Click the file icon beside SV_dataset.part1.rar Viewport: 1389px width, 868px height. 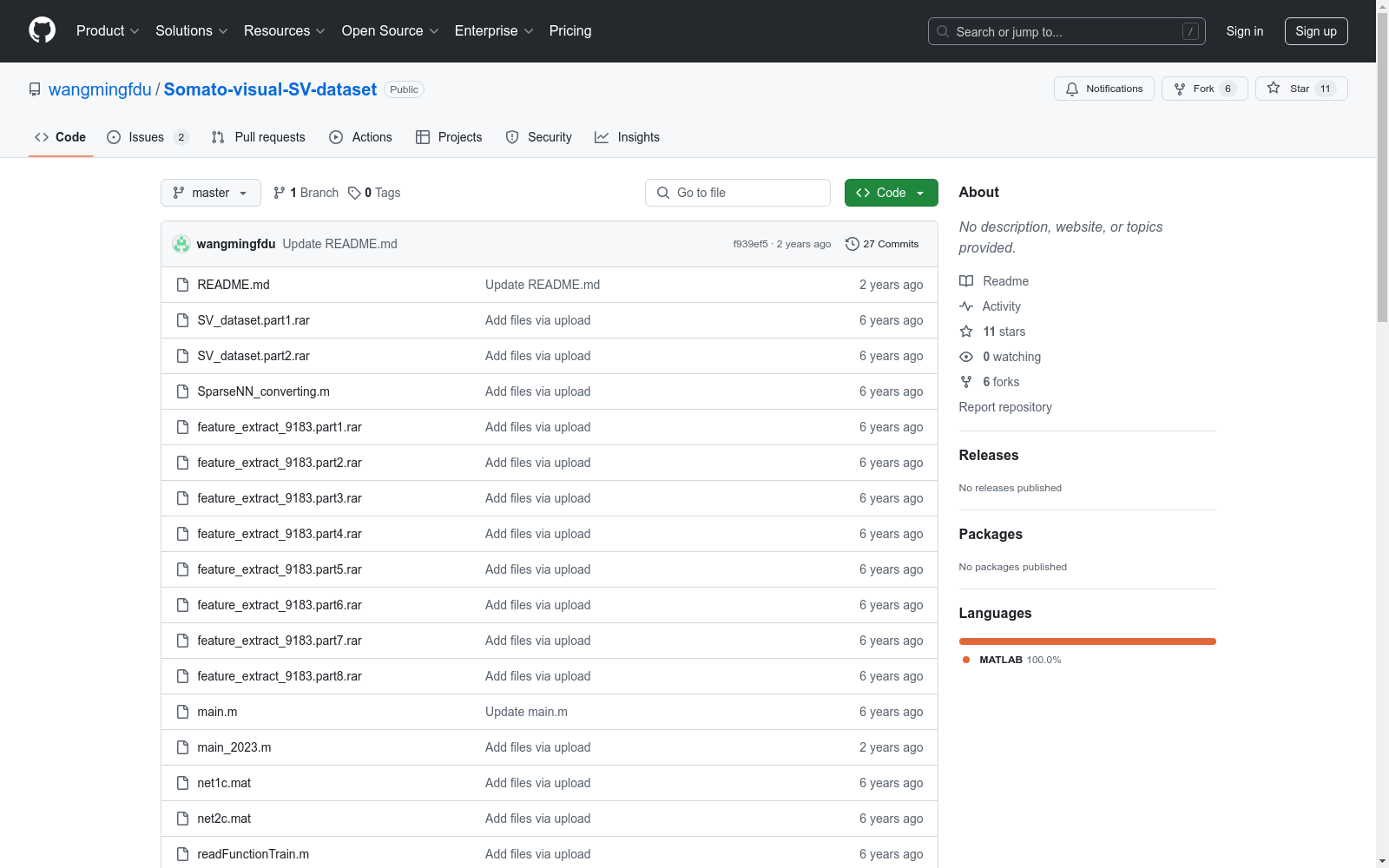tap(182, 320)
